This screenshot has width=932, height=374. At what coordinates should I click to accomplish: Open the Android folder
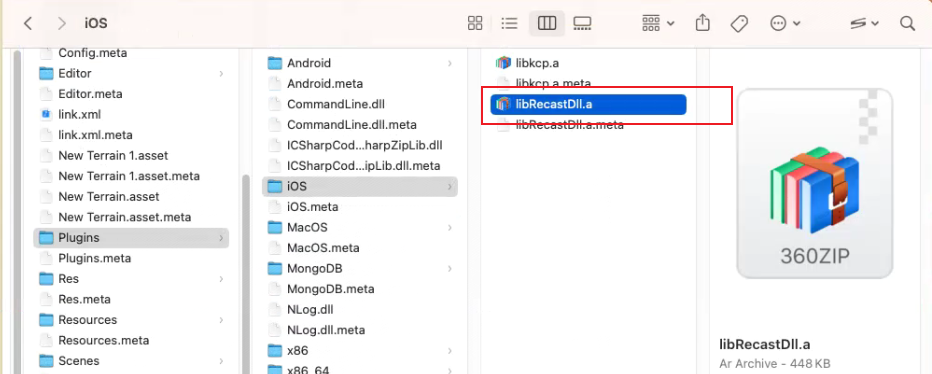tap(360, 63)
